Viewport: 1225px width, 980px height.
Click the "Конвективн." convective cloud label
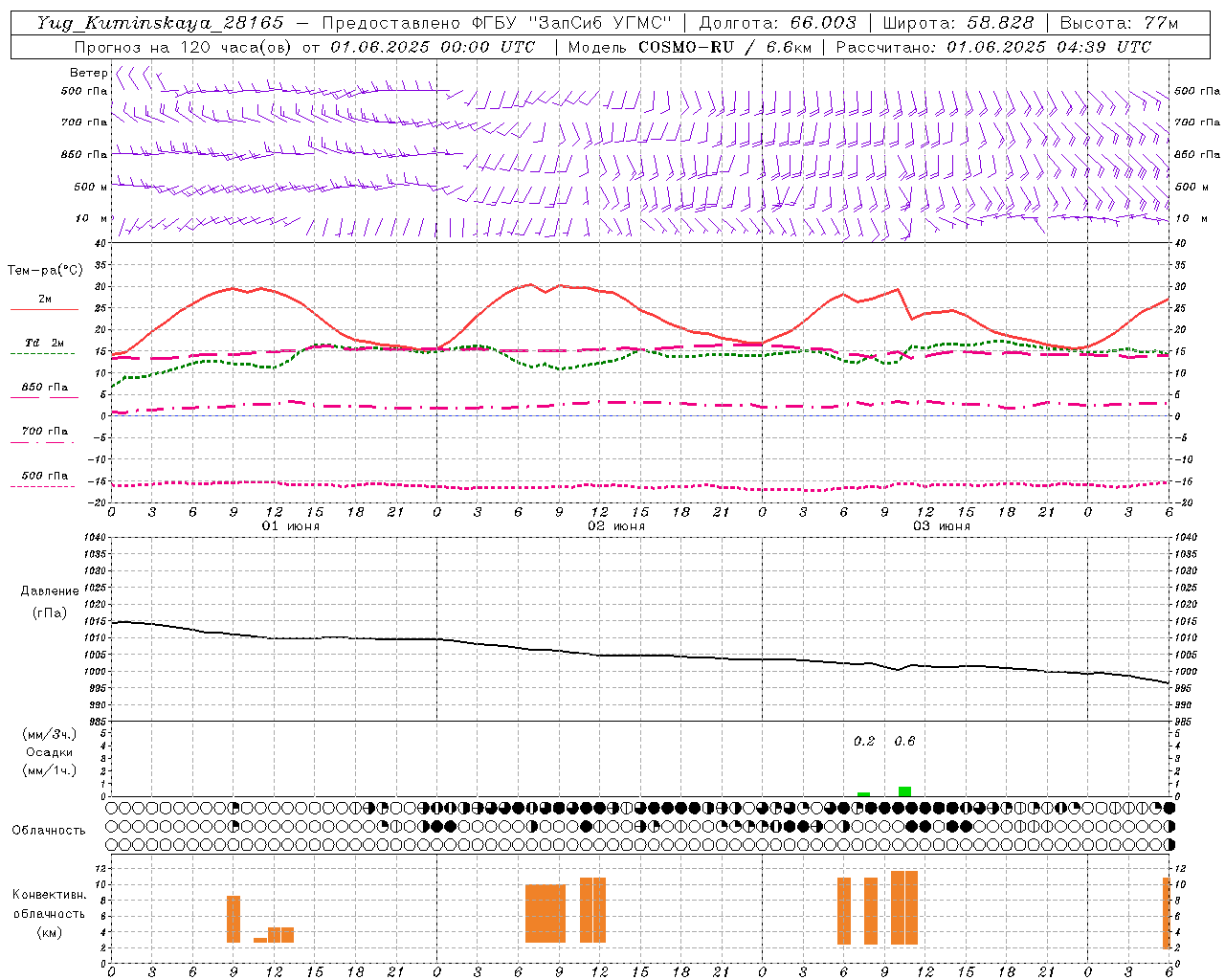[x=50, y=895]
